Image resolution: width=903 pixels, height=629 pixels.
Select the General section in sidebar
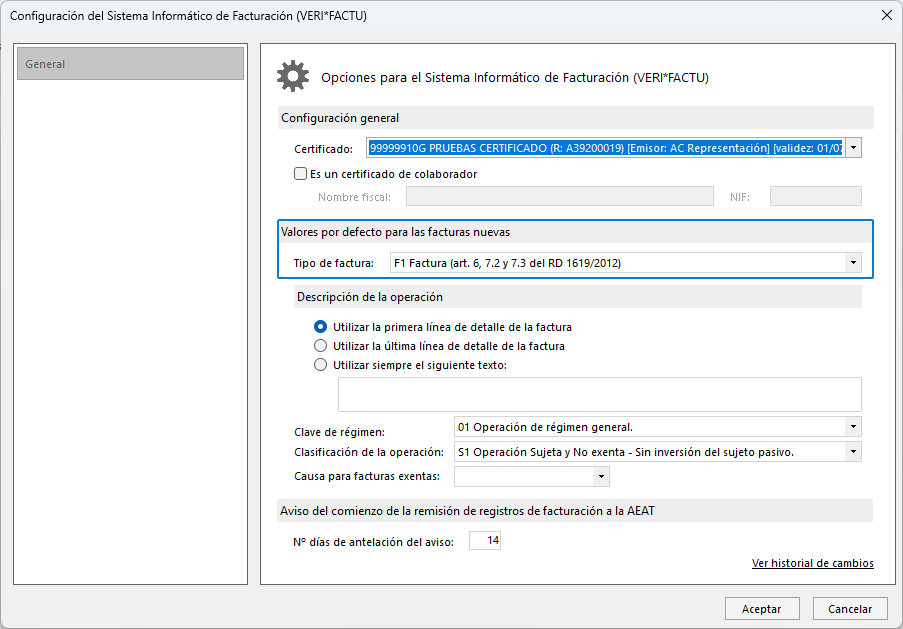click(x=130, y=64)
